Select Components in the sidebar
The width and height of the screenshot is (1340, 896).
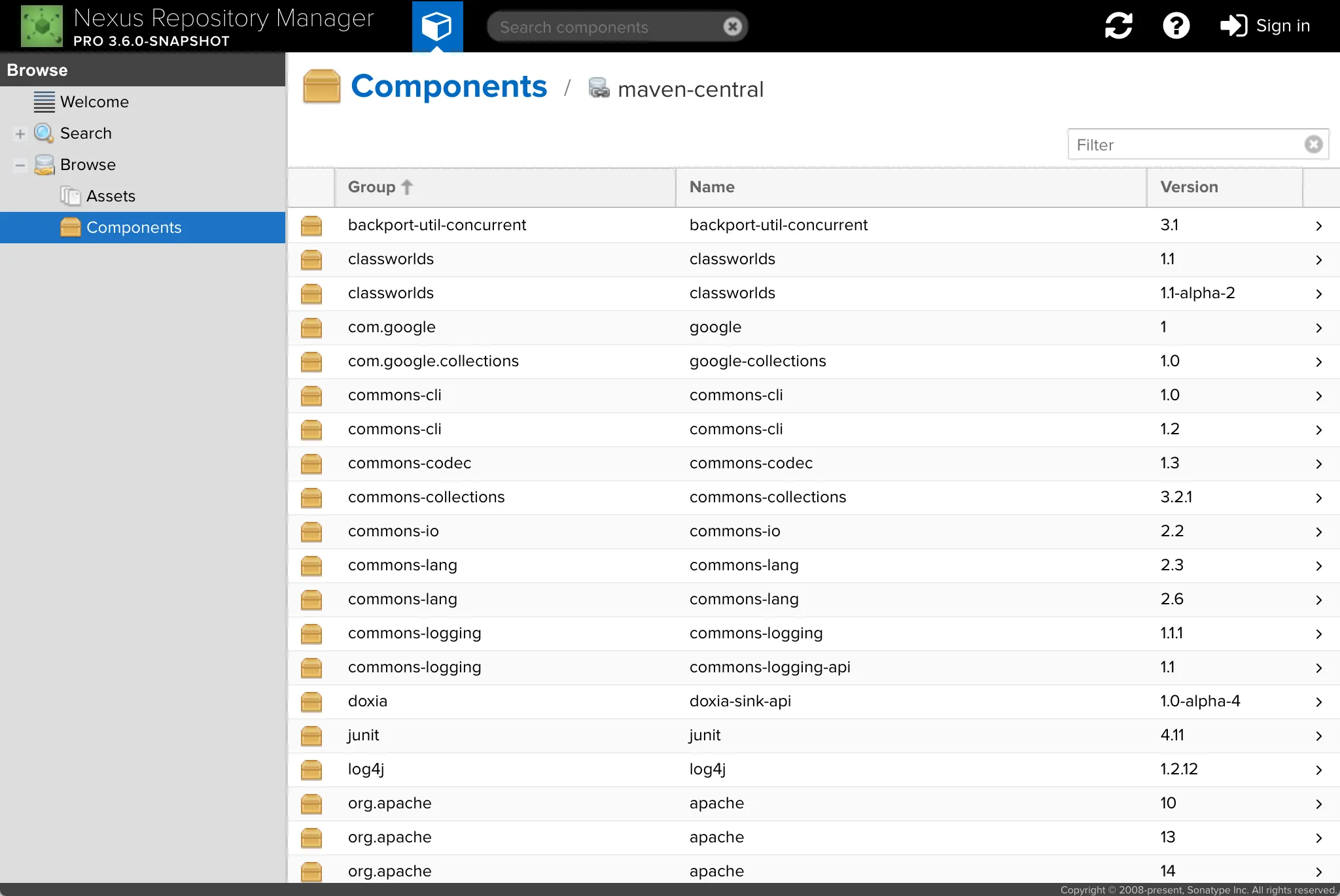143,228
